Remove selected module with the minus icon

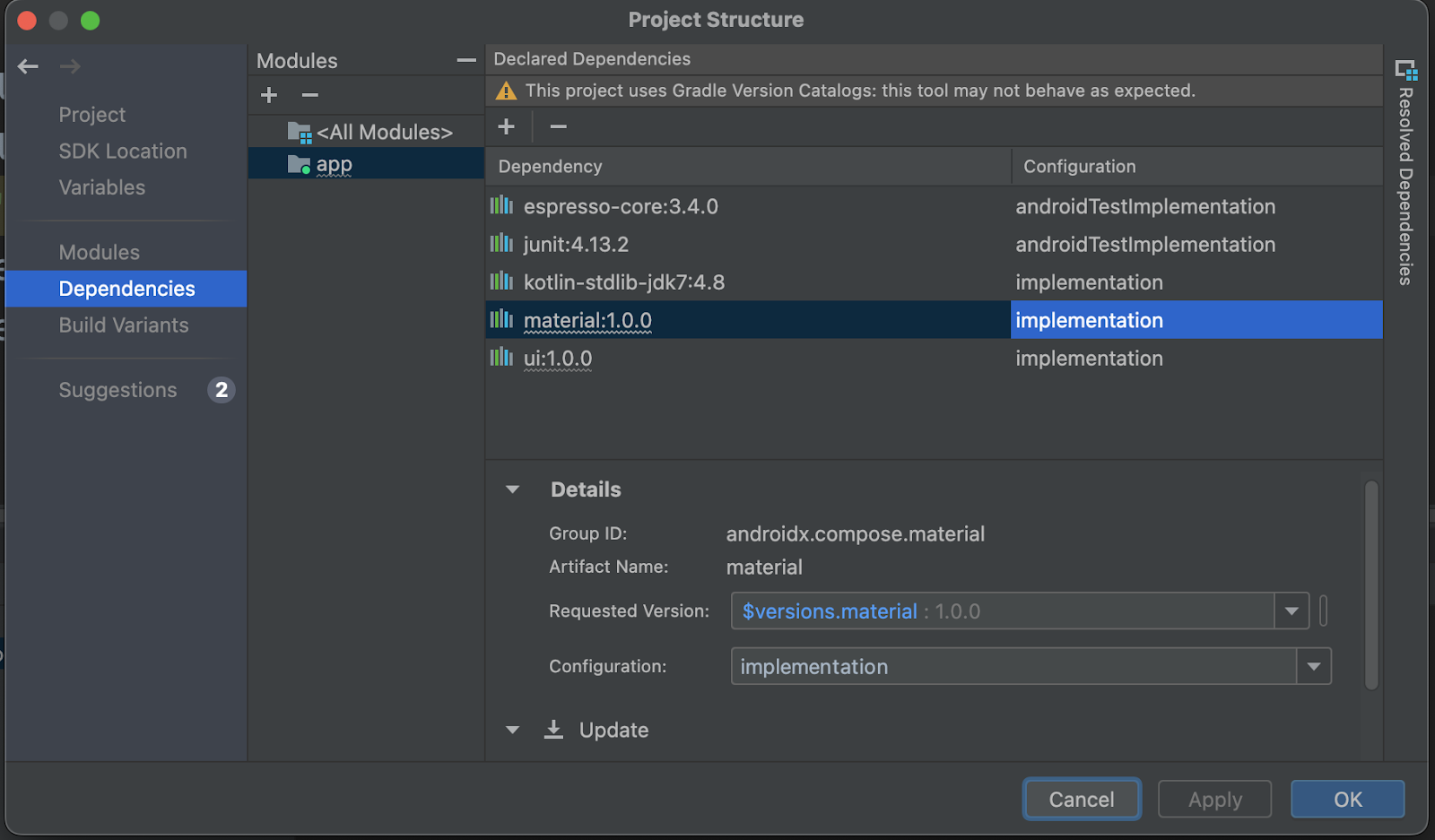coord(309,95)
